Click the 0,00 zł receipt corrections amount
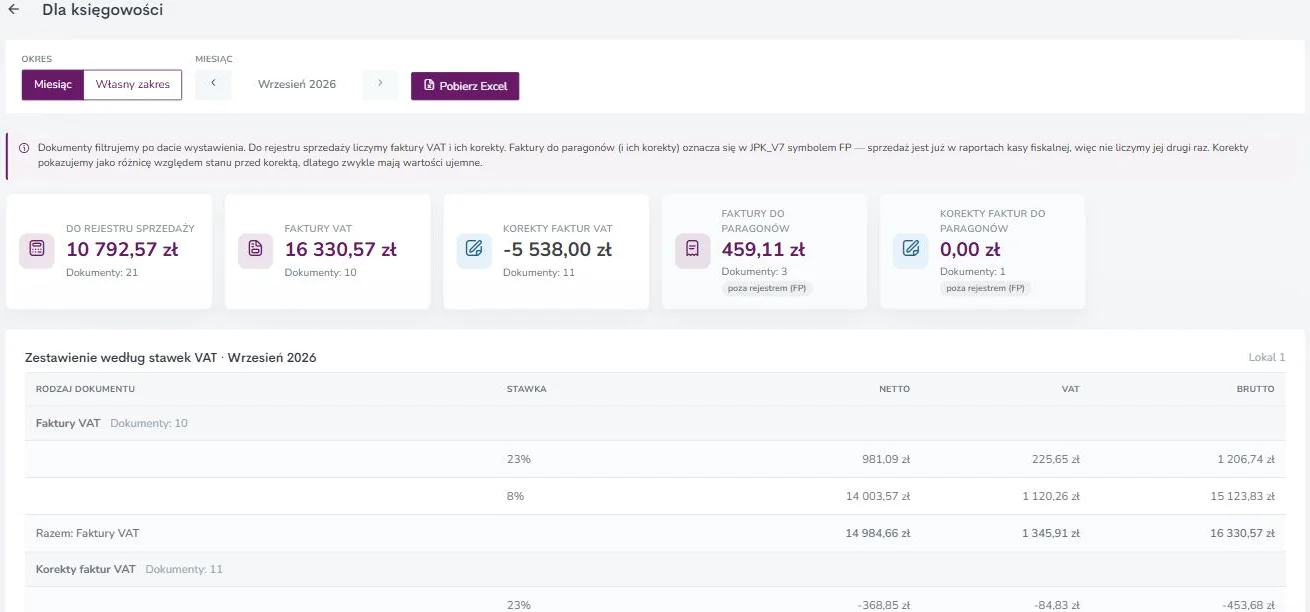Screen dimensions: 1310x612 click(x=970, y=250)
